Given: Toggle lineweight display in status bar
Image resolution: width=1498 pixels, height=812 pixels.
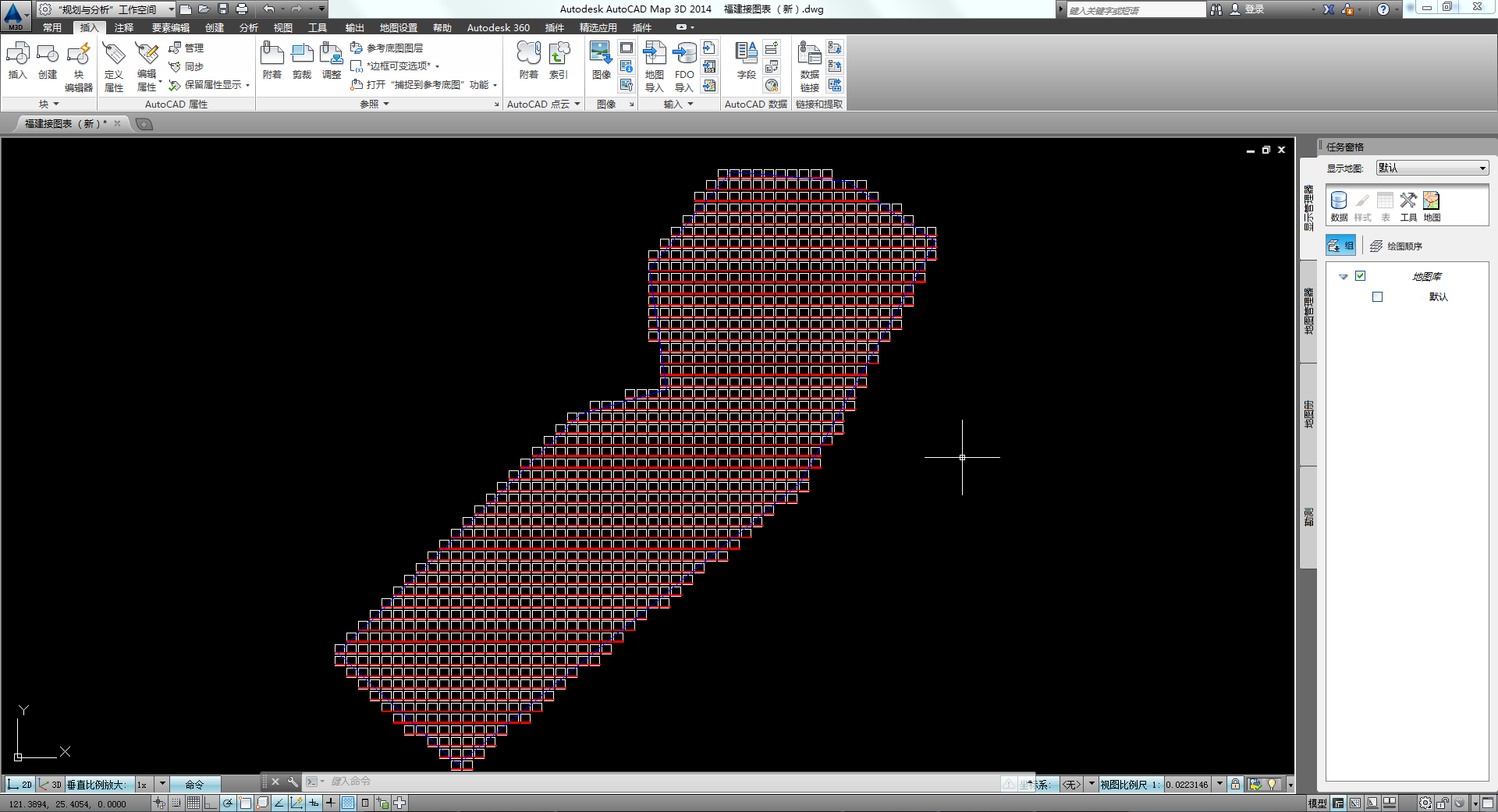Looking at the screenshot, I should 331,803.
